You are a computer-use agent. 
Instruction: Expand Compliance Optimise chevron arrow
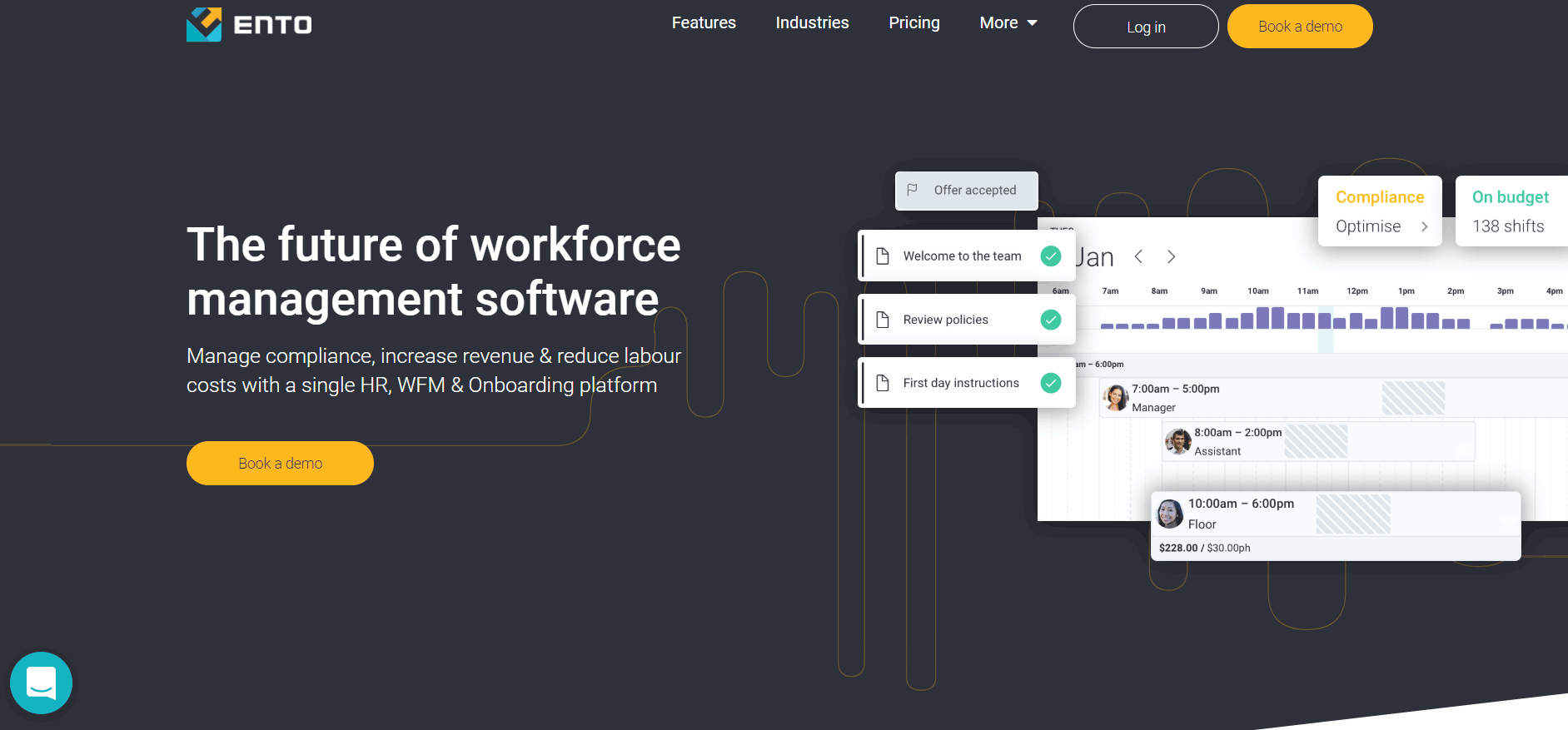pyautogui.click(x=1424, y=226)
